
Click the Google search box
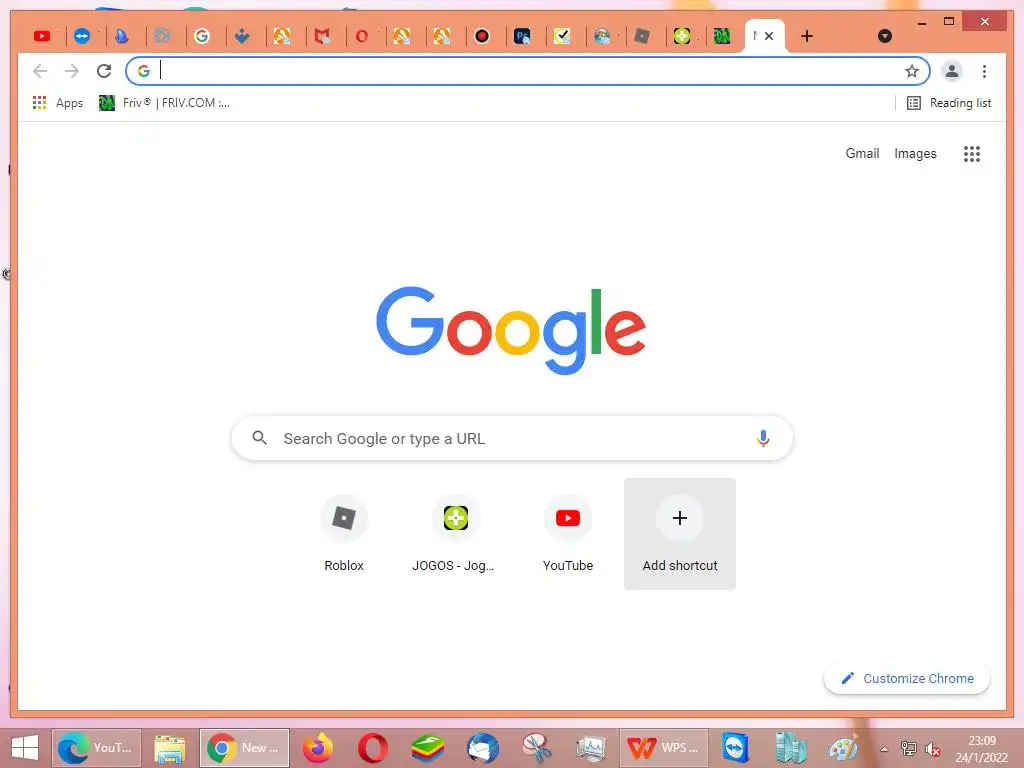coord(512,438)
